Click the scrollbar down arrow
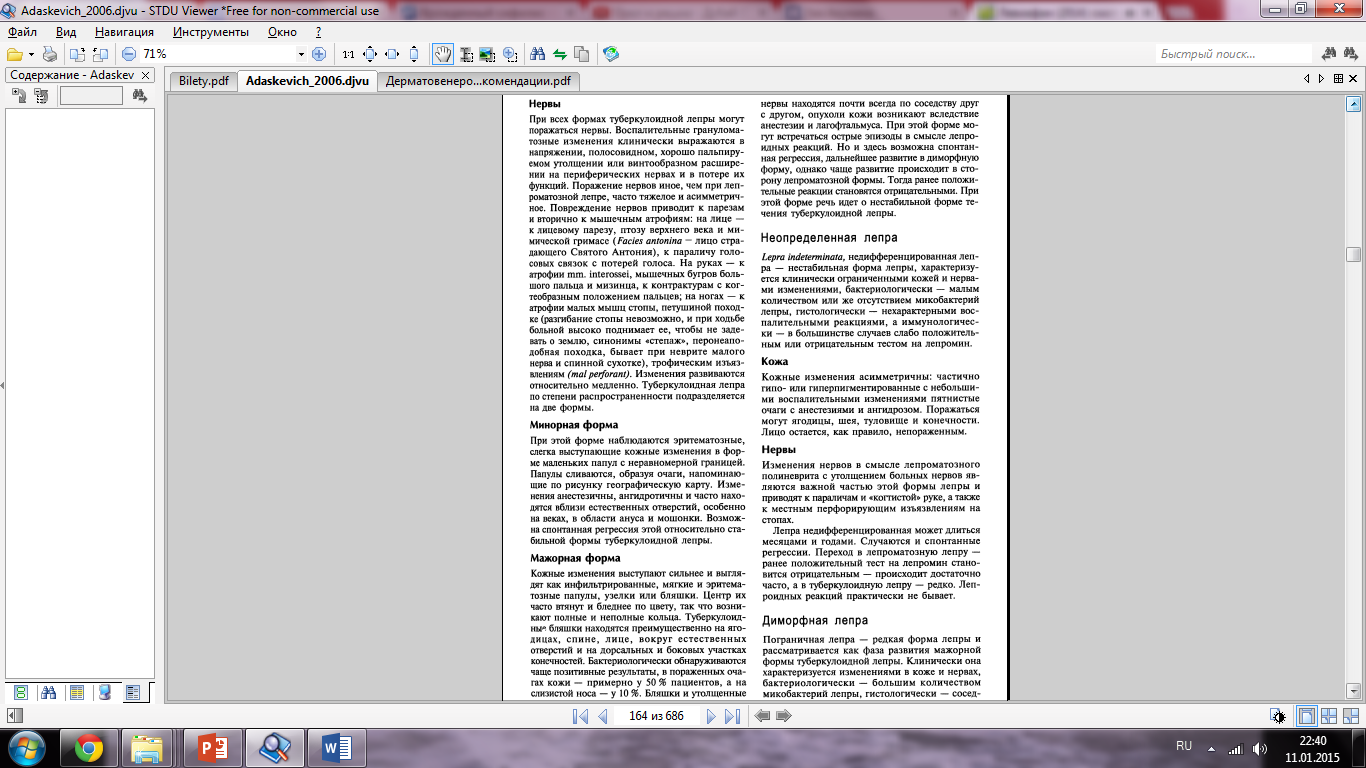The height and width of the screenshot is (768, 1366). click(1354, 691)
